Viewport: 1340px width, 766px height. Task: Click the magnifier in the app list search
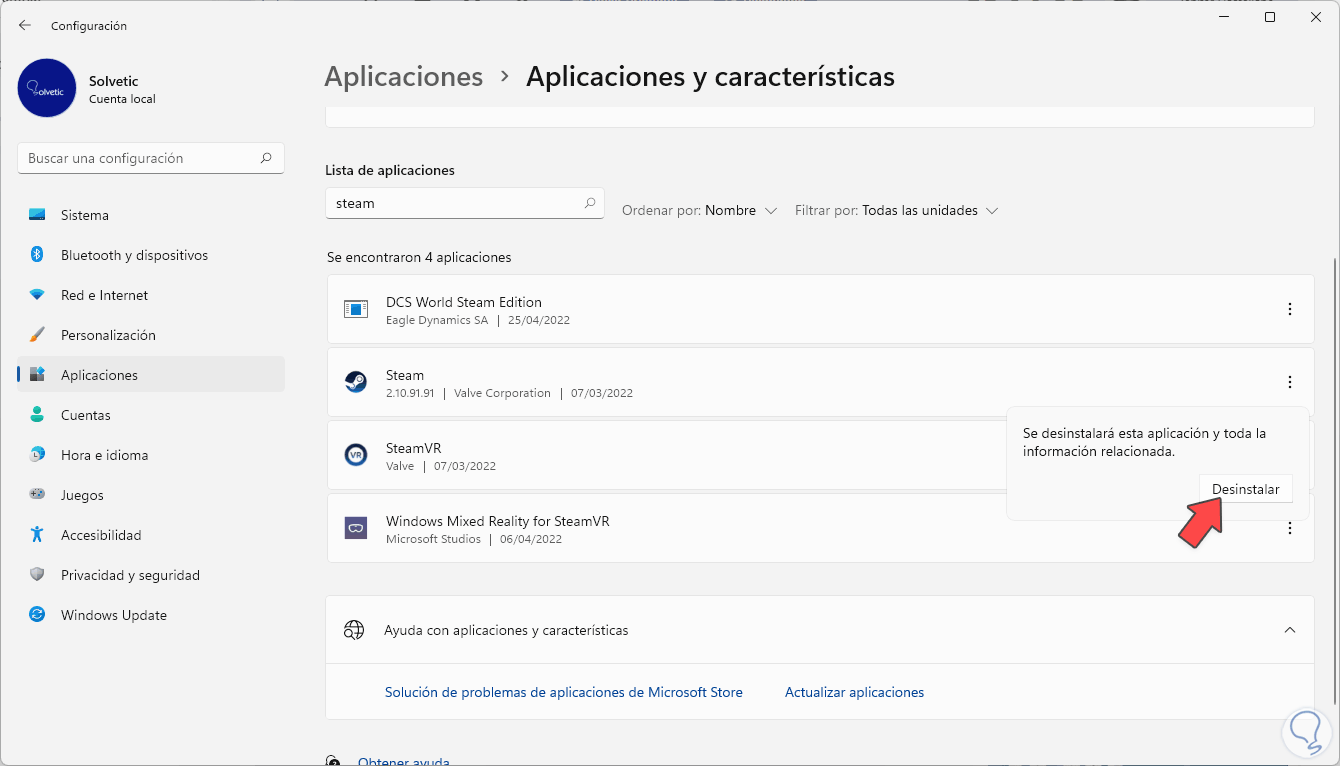[590, 203]
